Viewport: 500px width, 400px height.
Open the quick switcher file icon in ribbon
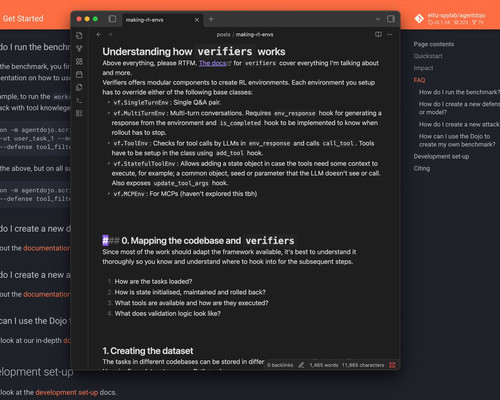79,35
